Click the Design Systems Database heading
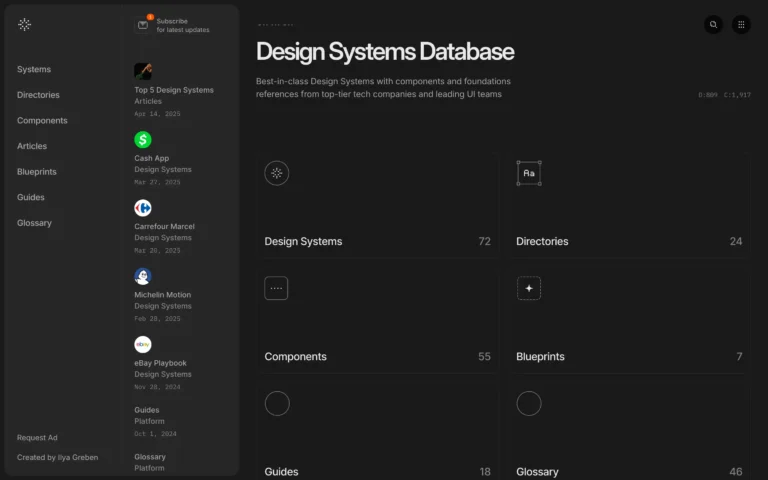Viewport: 768px width, 480px height. (x=385, y=51)
